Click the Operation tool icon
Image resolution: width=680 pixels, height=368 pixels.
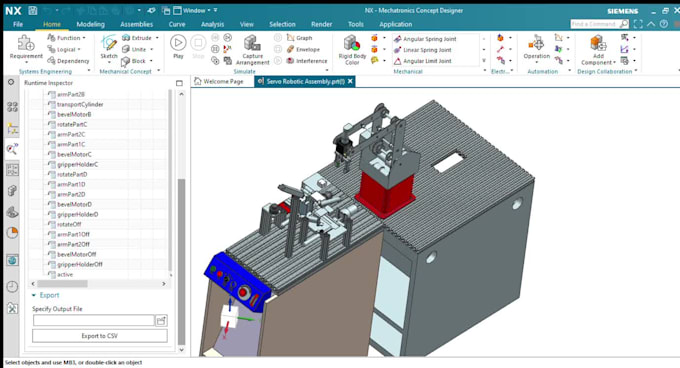(x=536, y=43)
